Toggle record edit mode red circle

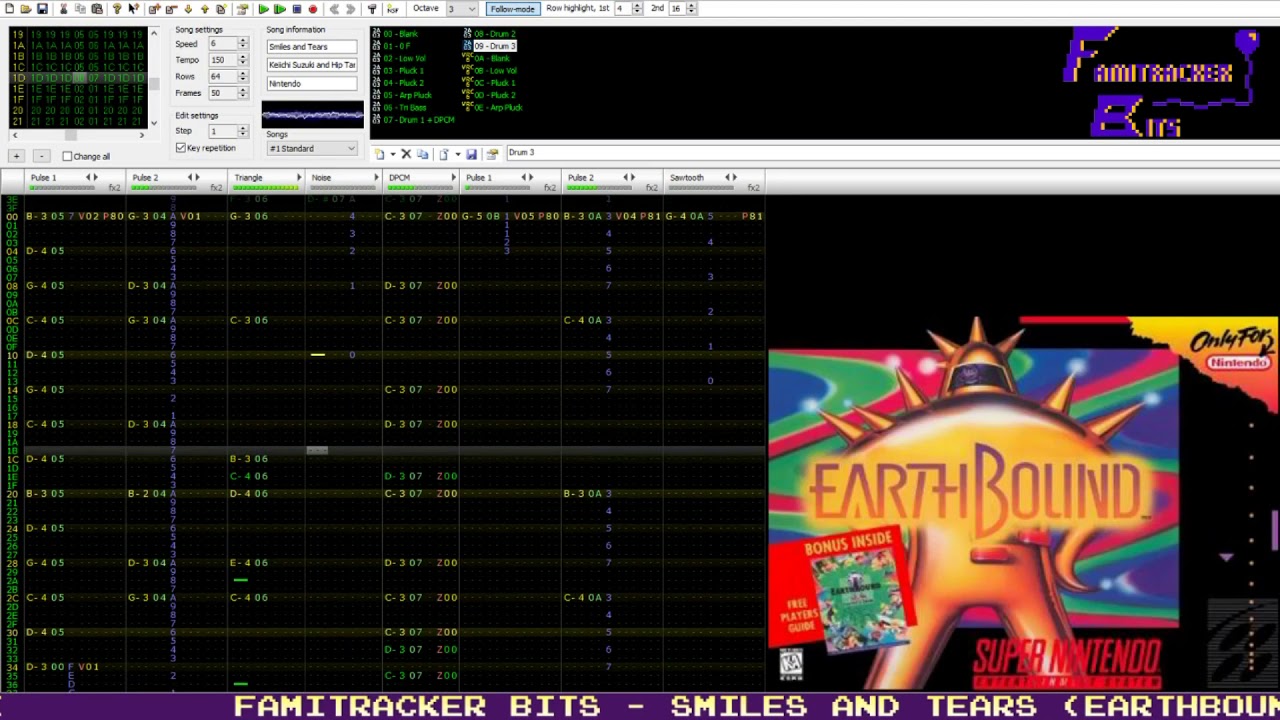click(x=313, y=9)
